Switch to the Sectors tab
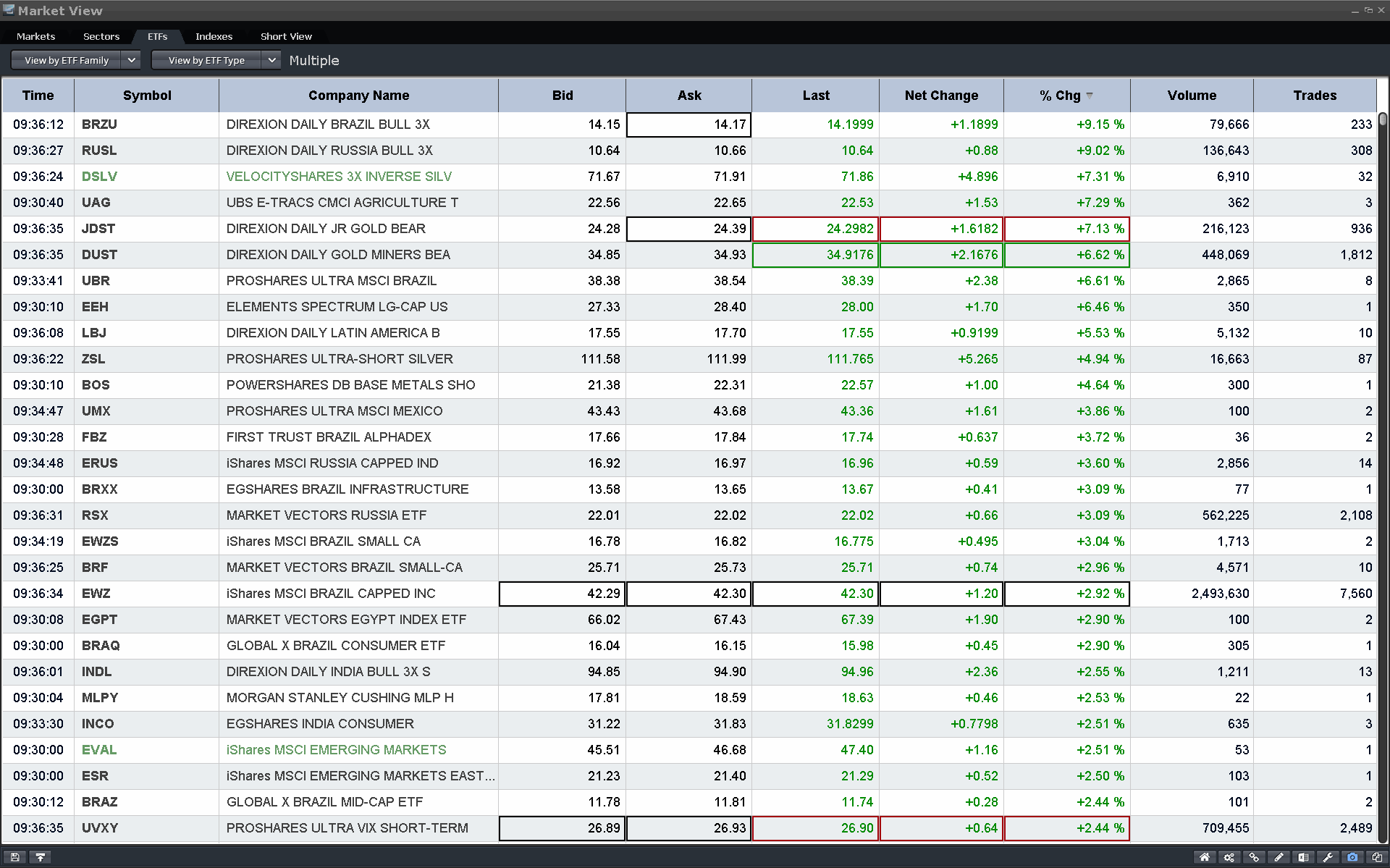The height and width of the screenshot is (868, 1390). 101,36
